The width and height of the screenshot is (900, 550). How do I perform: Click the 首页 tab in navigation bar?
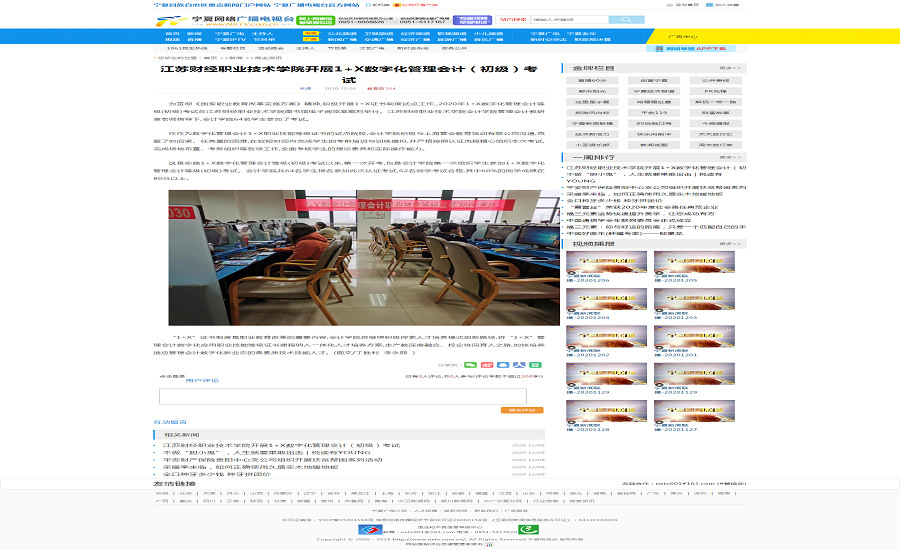[x=172, y=34]
